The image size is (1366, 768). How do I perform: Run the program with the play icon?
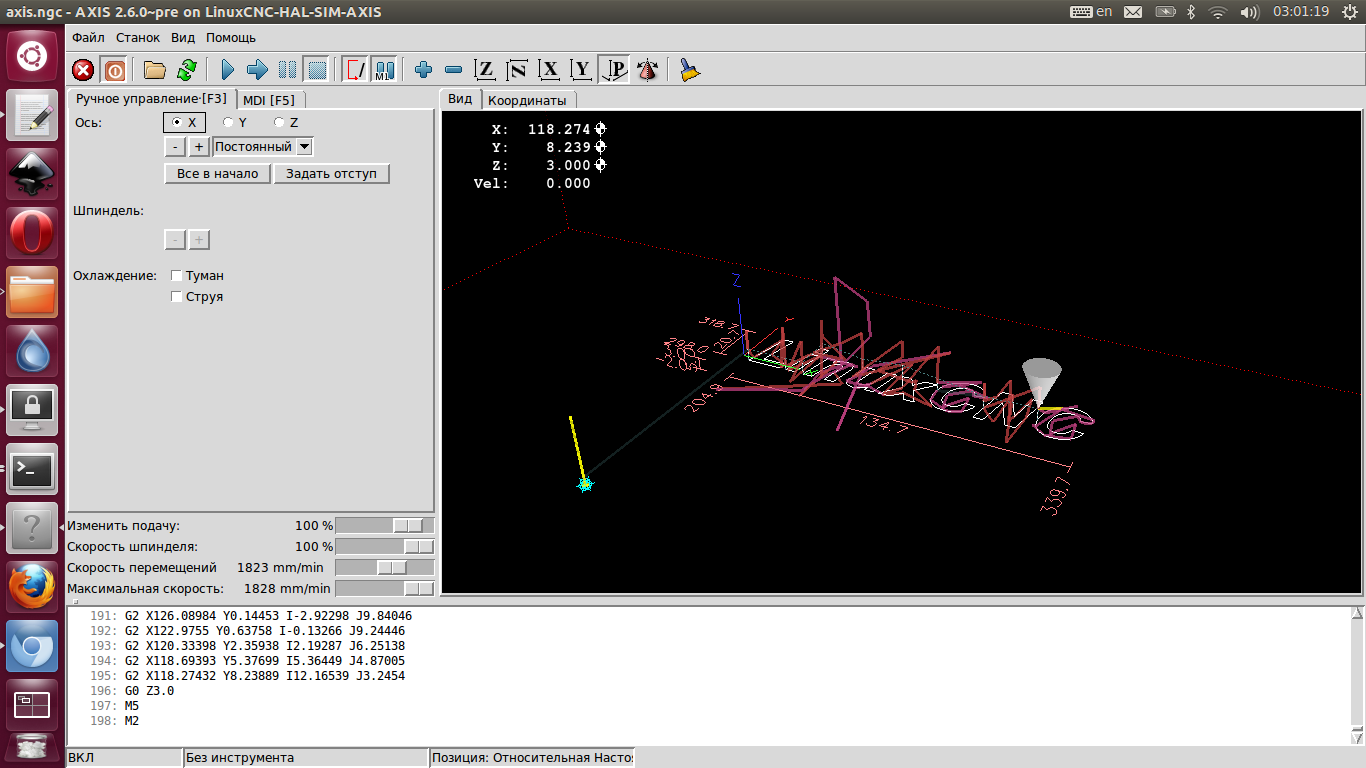(227, 70)
